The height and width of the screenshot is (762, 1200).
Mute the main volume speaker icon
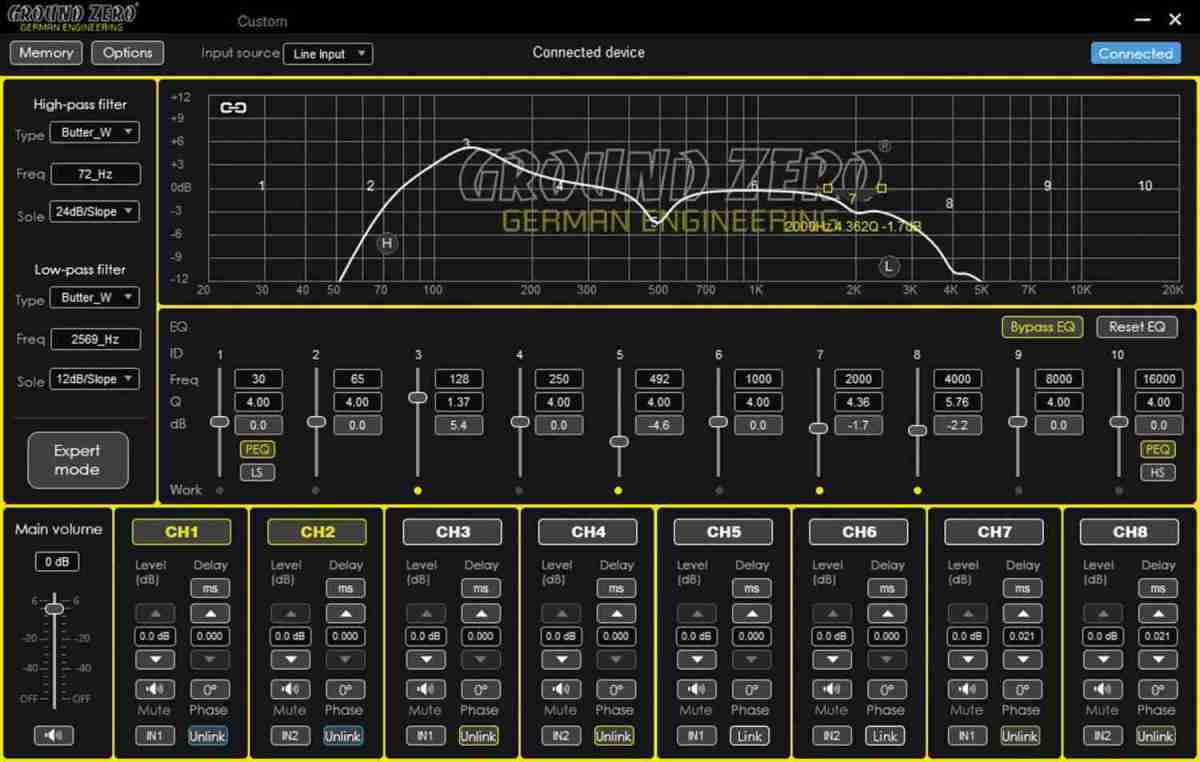(x=54, y=735)
